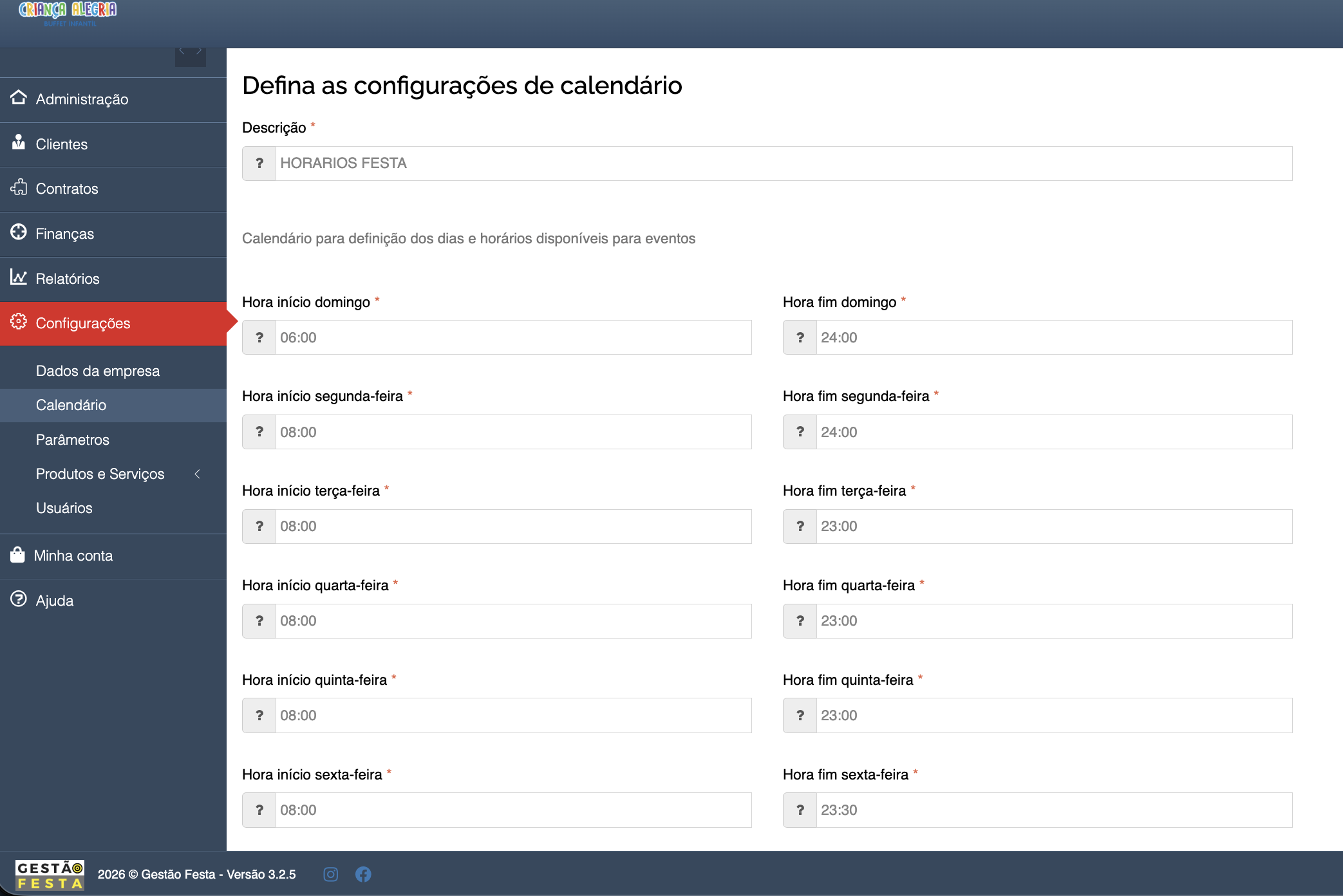
Task: Click help icon for Hora fim quinta-feira
Action: (800, 716)
